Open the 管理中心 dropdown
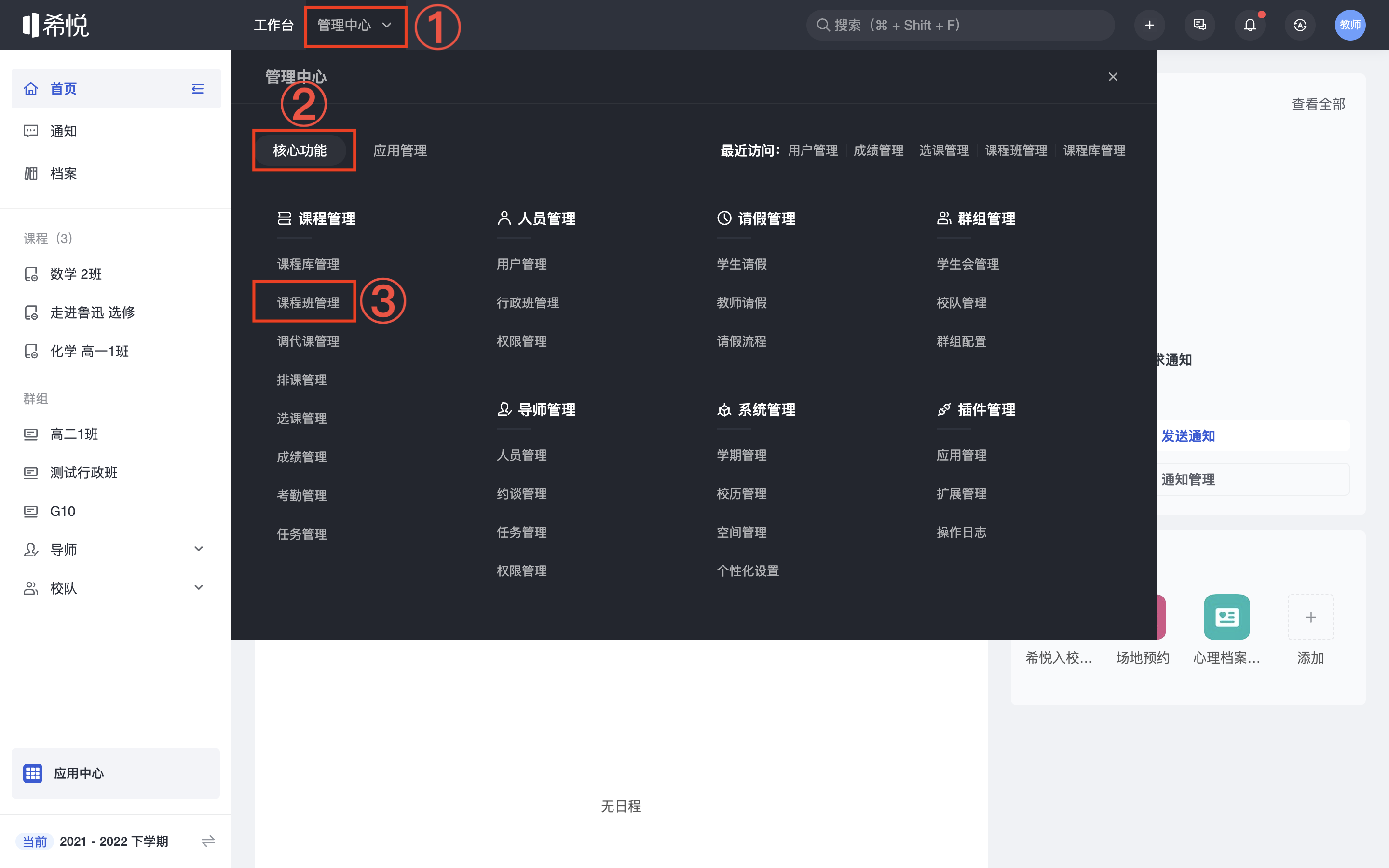The image size is (1389, 868). 354,25
